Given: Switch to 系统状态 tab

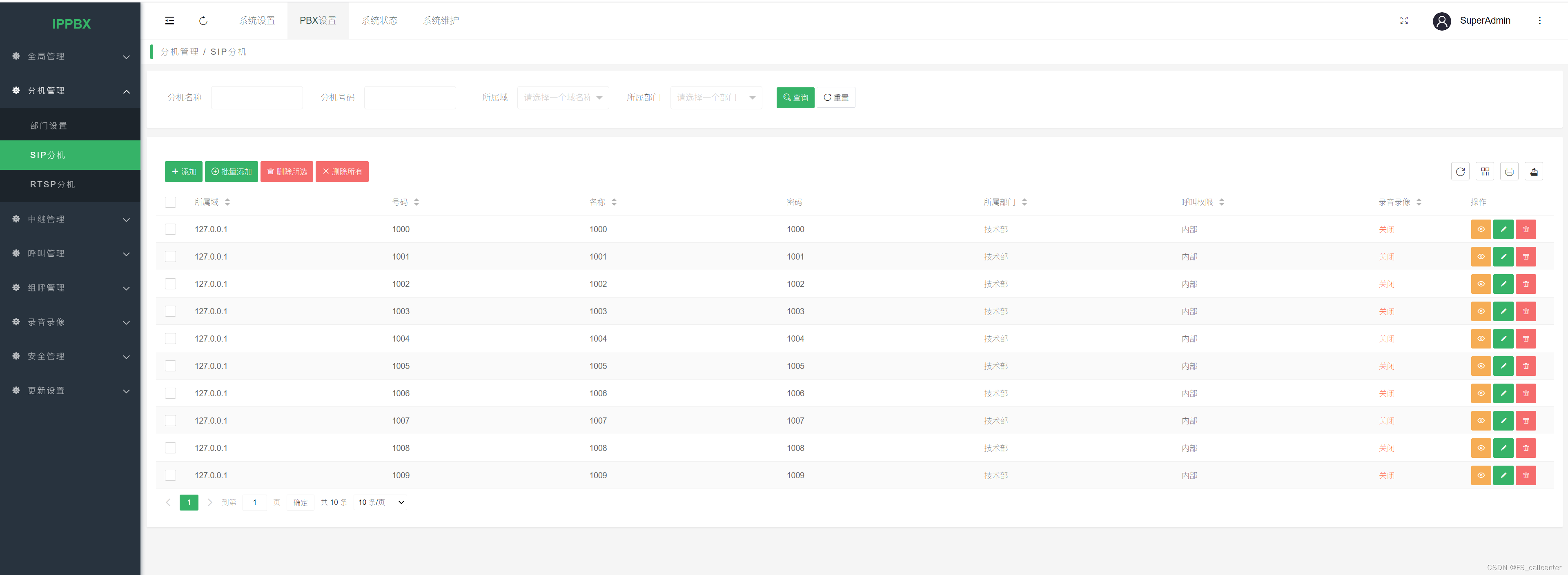Looking at the screenshot, I should pyautogui.click(x=379, y=21).
